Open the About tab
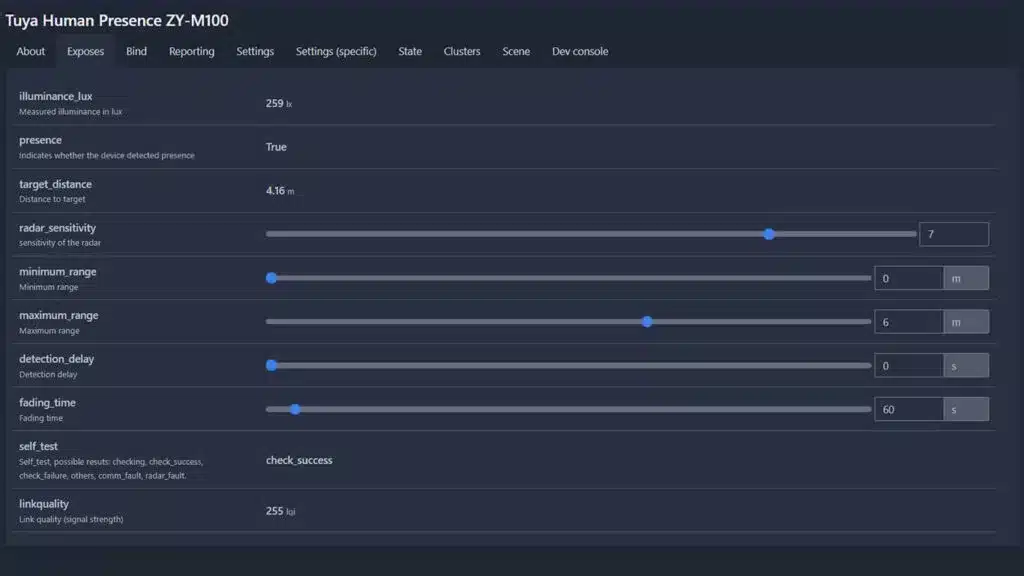 click(31, 51)
